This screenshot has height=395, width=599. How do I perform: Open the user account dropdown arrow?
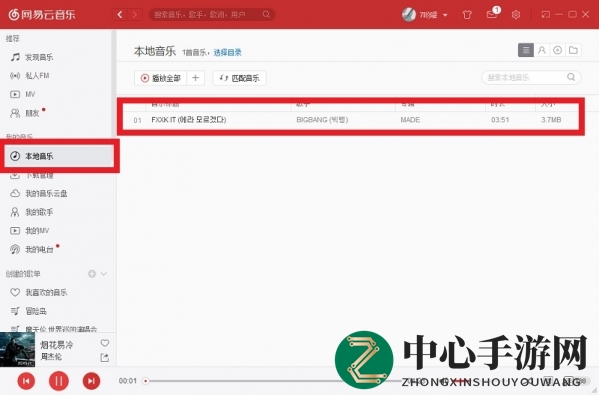[445, 15]
